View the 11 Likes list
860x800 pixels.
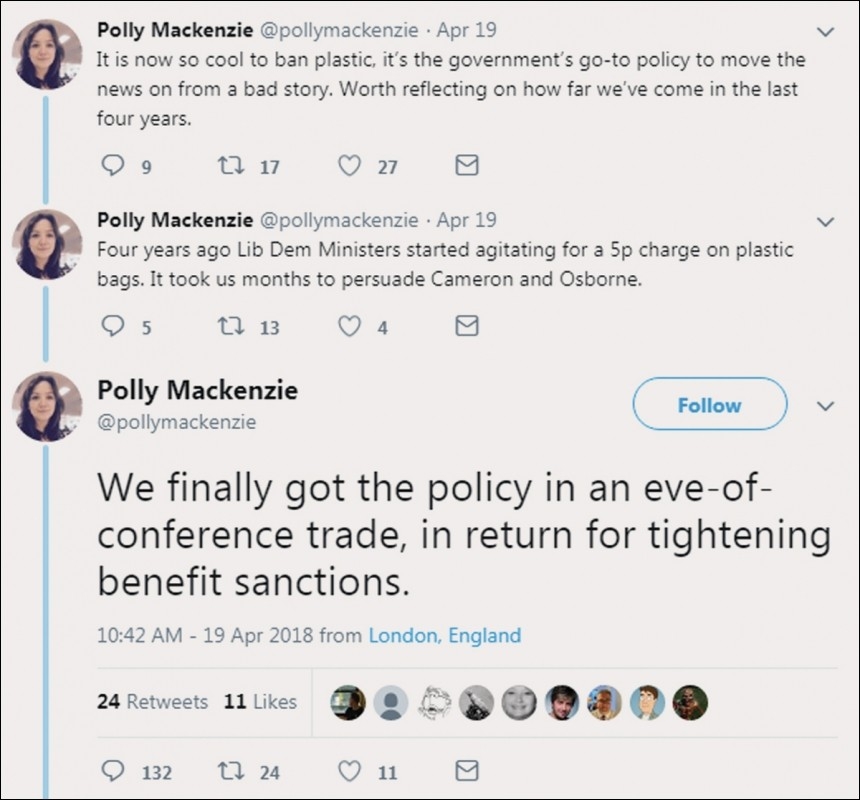point(260,702)
